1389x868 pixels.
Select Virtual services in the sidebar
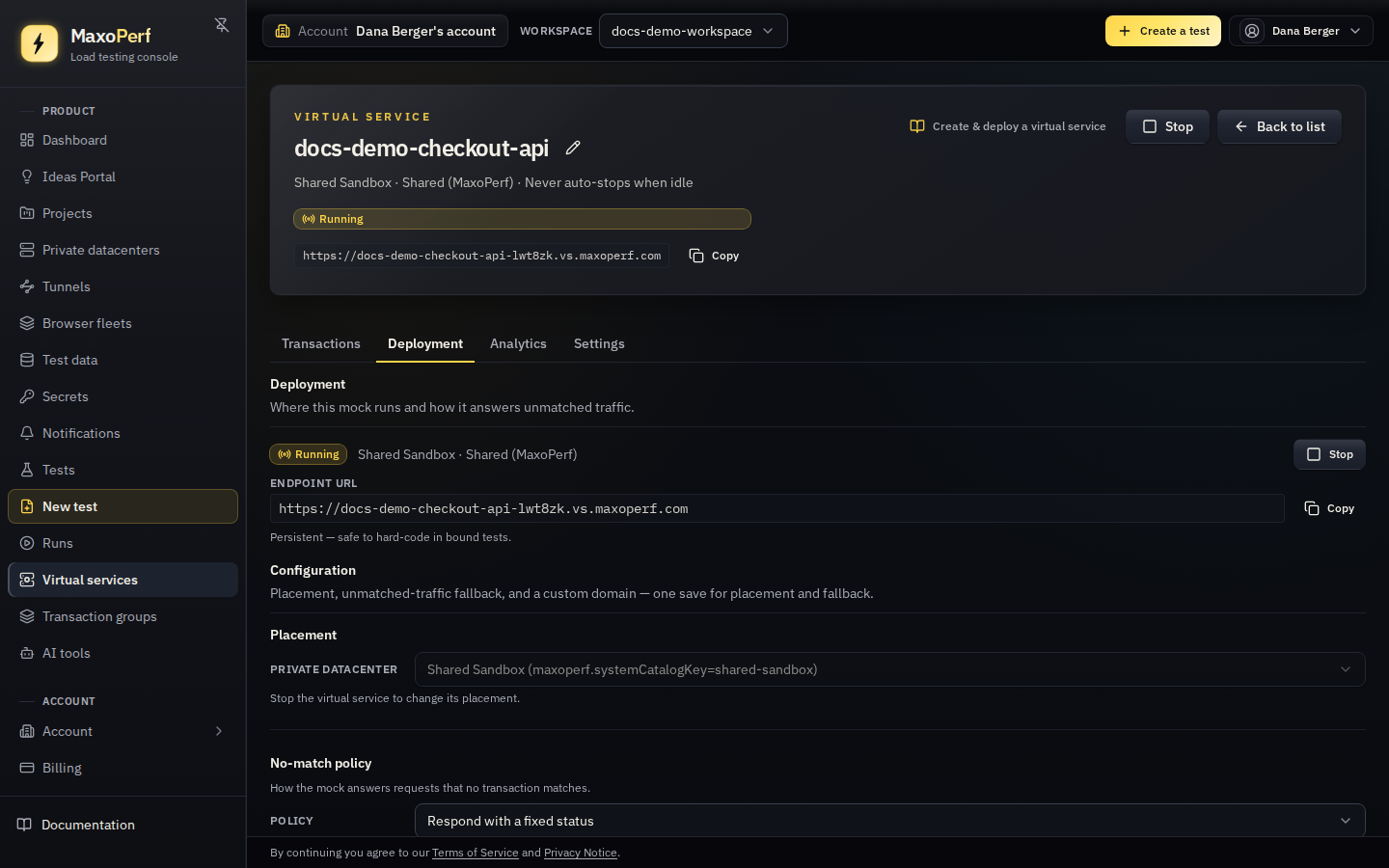click(123, 580)
